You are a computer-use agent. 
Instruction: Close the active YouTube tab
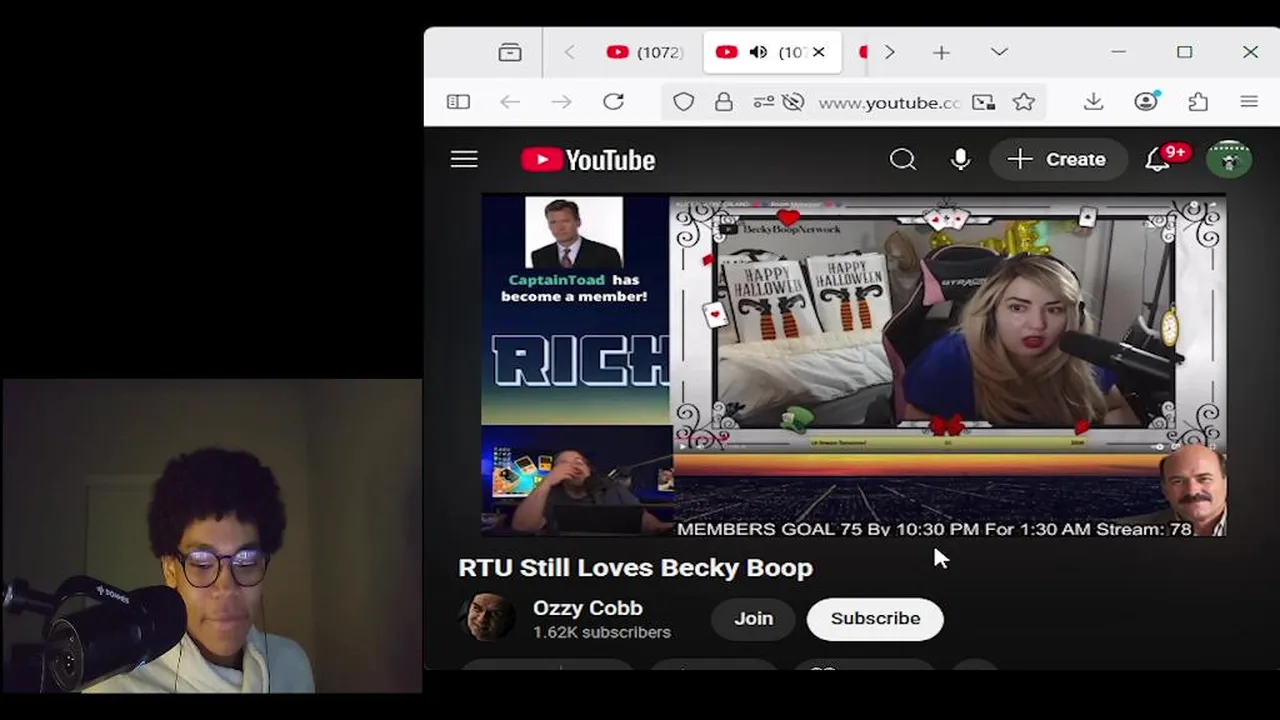(818, 52)
